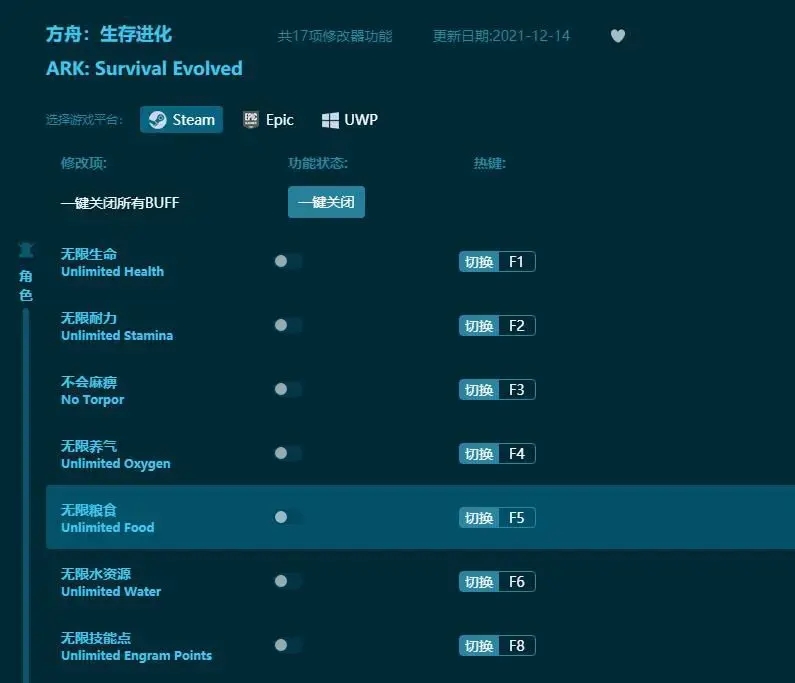Click the F5 hotkey field
The height and width of the screenshot is (683, 795).
coord(517,518)
